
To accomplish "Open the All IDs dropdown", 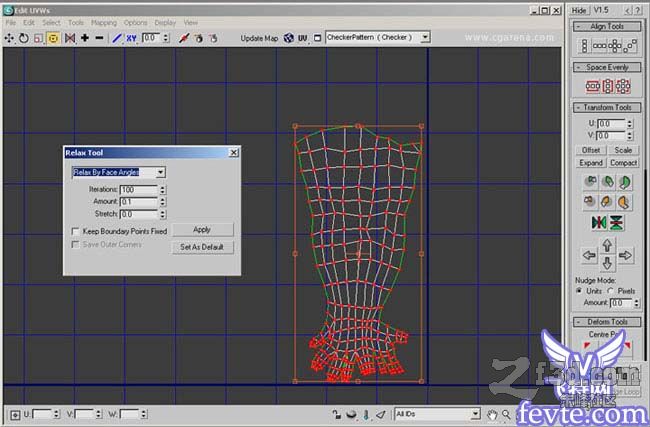I will (x=475, y=414).
